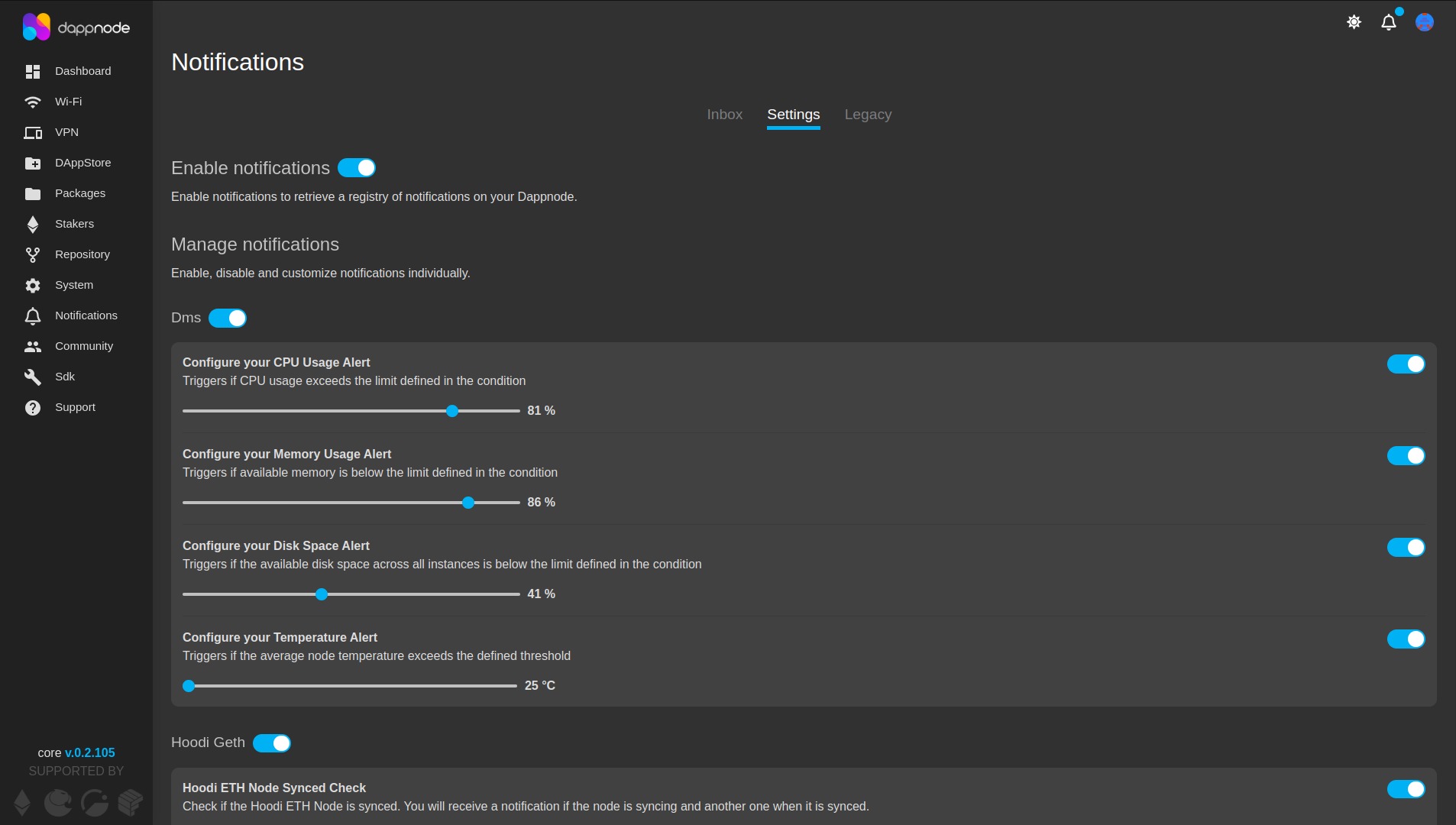This screenshot has height=825, width=1456.
Task: Open the Dashboard from the sidebar
Action: [83, 70]
